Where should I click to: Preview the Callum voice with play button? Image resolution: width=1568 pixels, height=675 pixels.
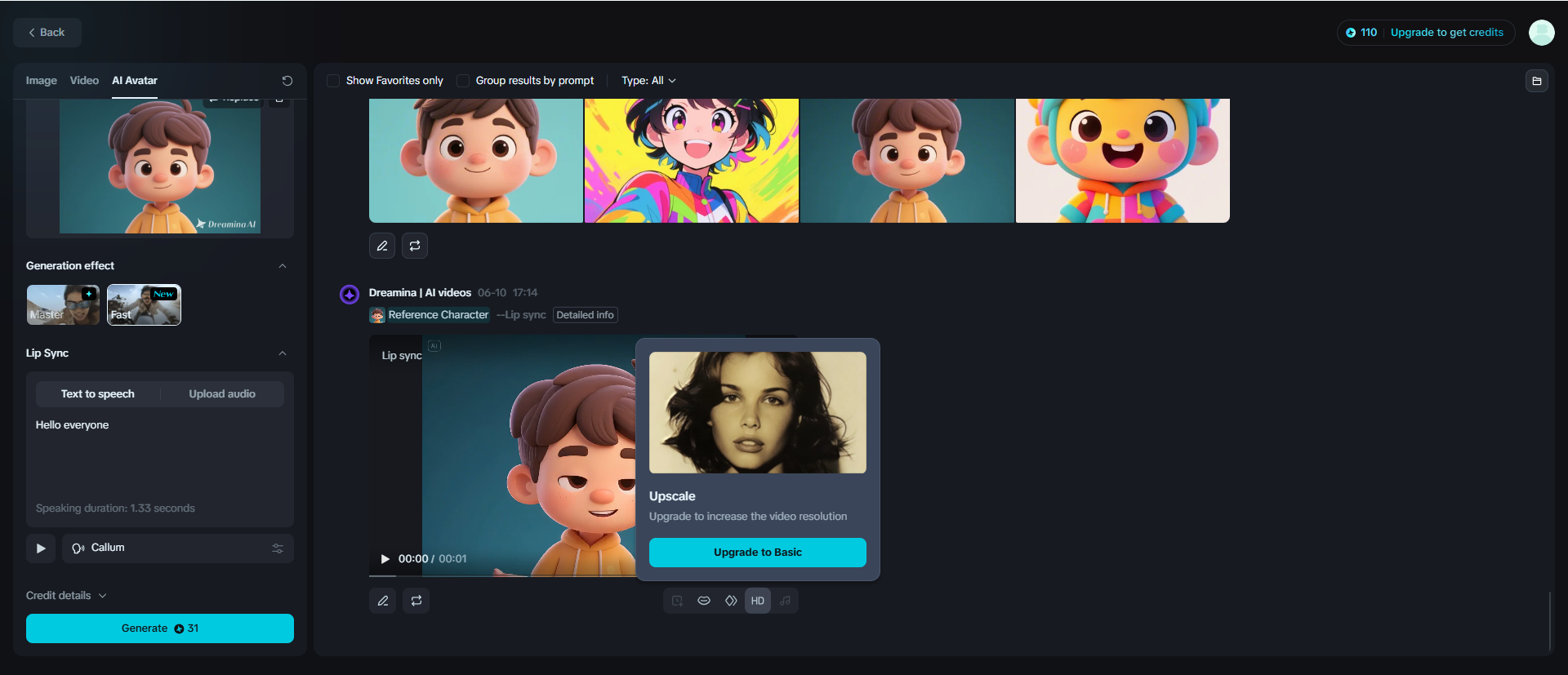tap(41, 548)
